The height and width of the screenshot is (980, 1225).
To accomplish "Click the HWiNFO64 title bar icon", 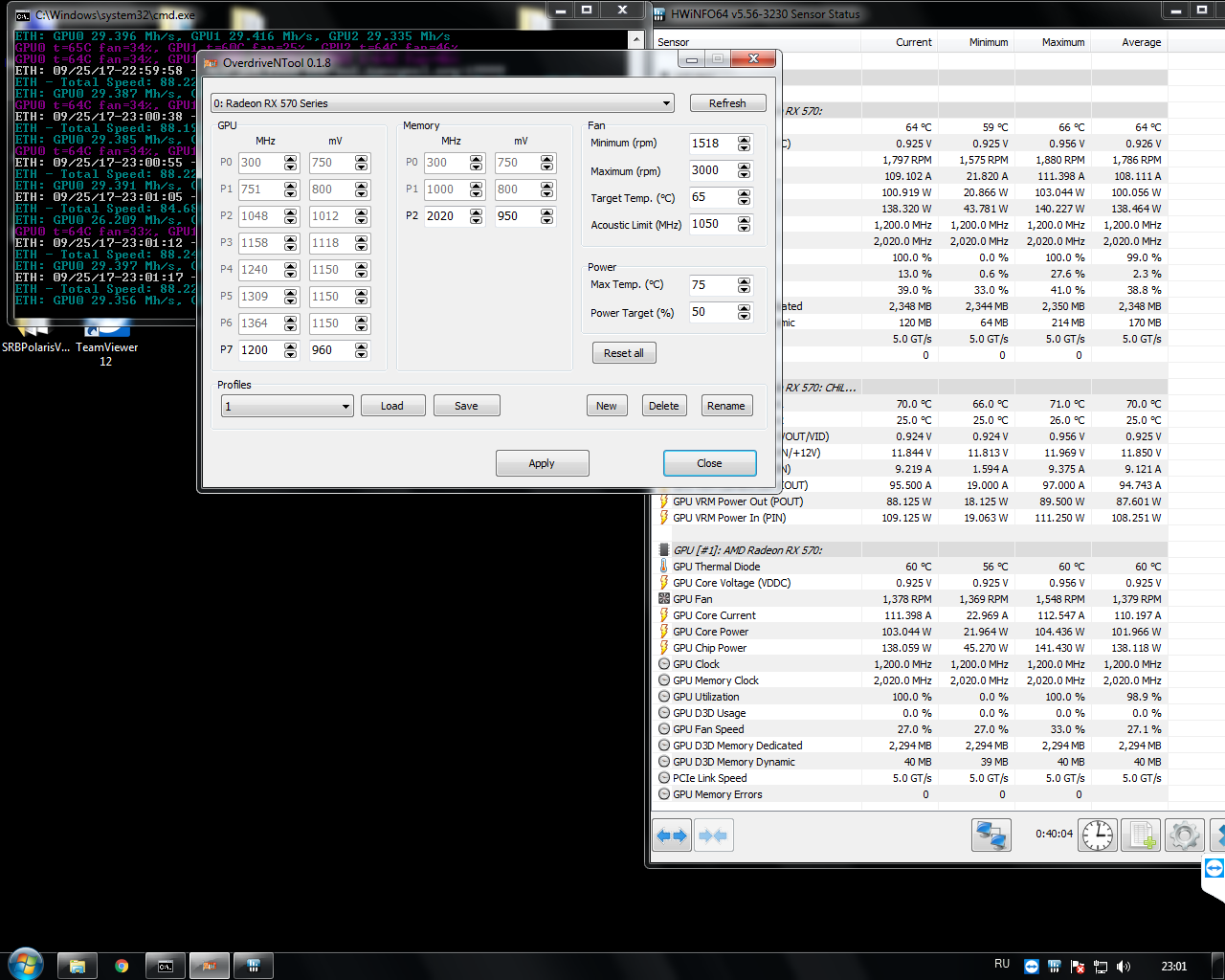I will (x=659, y=14).
